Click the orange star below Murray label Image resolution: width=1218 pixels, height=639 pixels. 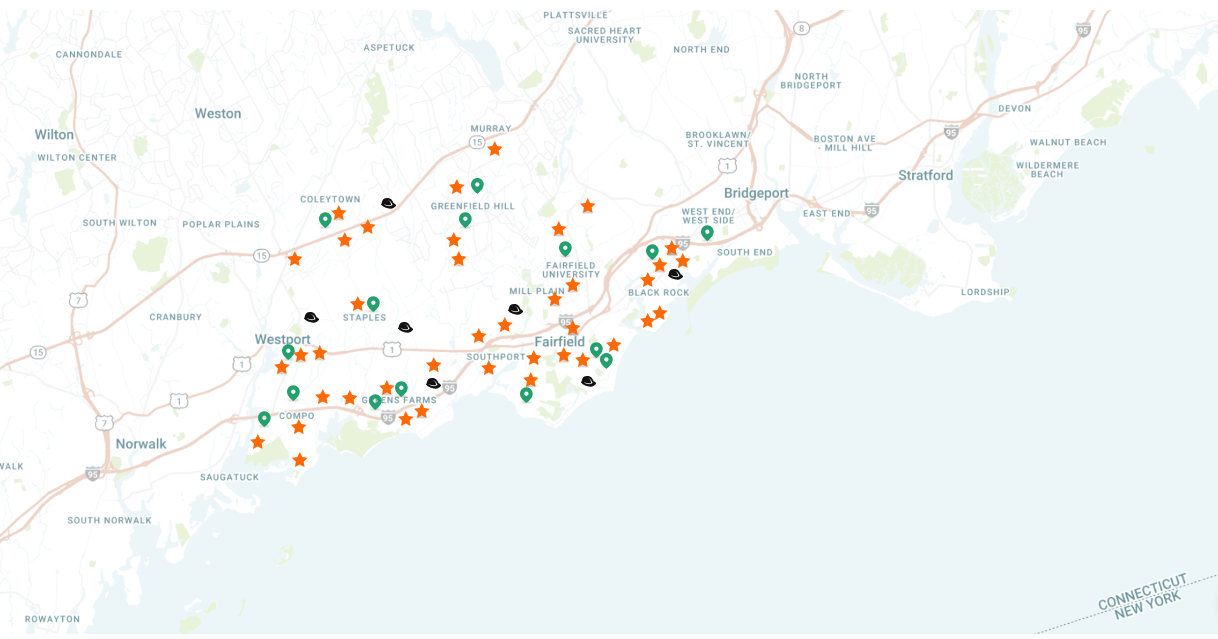pyautogui.click(x=494, y=149)
